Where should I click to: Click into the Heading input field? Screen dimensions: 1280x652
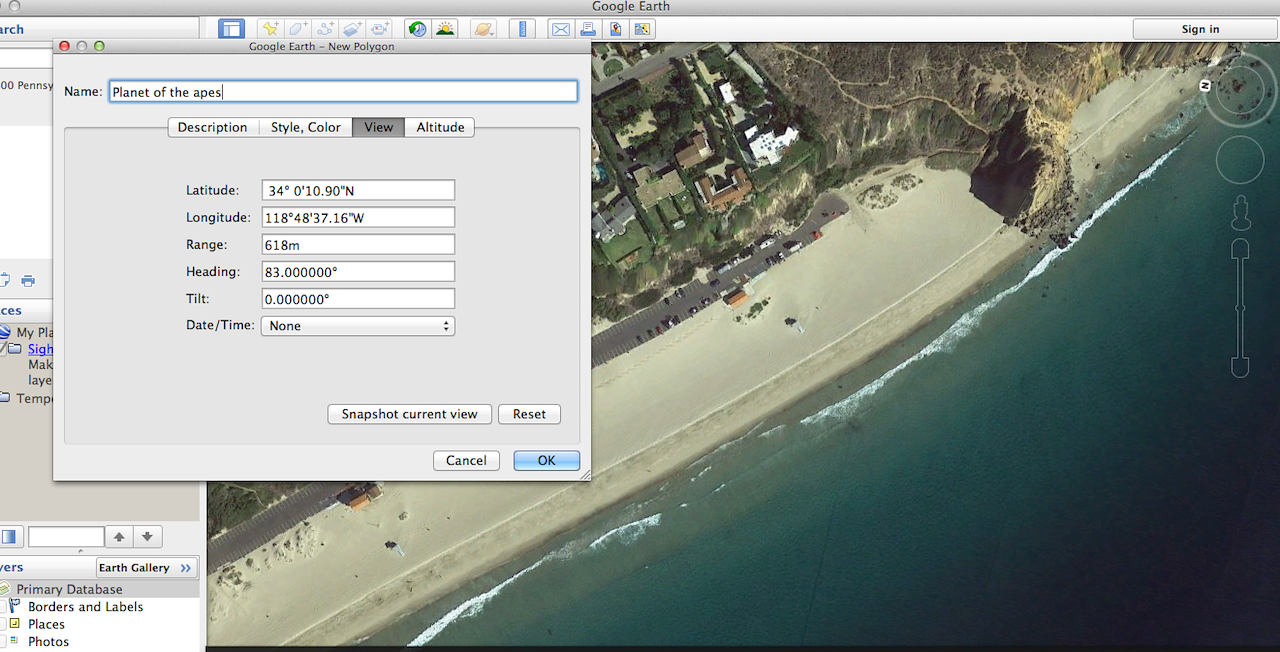(x=357, y=272)
